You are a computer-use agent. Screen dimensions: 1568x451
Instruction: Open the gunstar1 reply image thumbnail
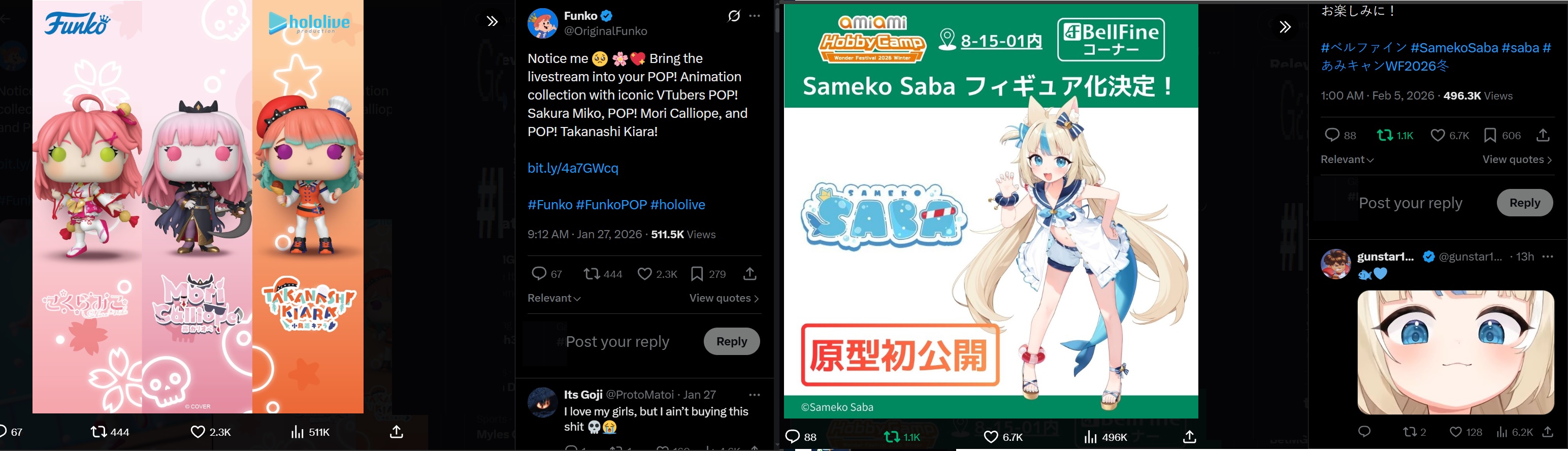(1455, 352)
